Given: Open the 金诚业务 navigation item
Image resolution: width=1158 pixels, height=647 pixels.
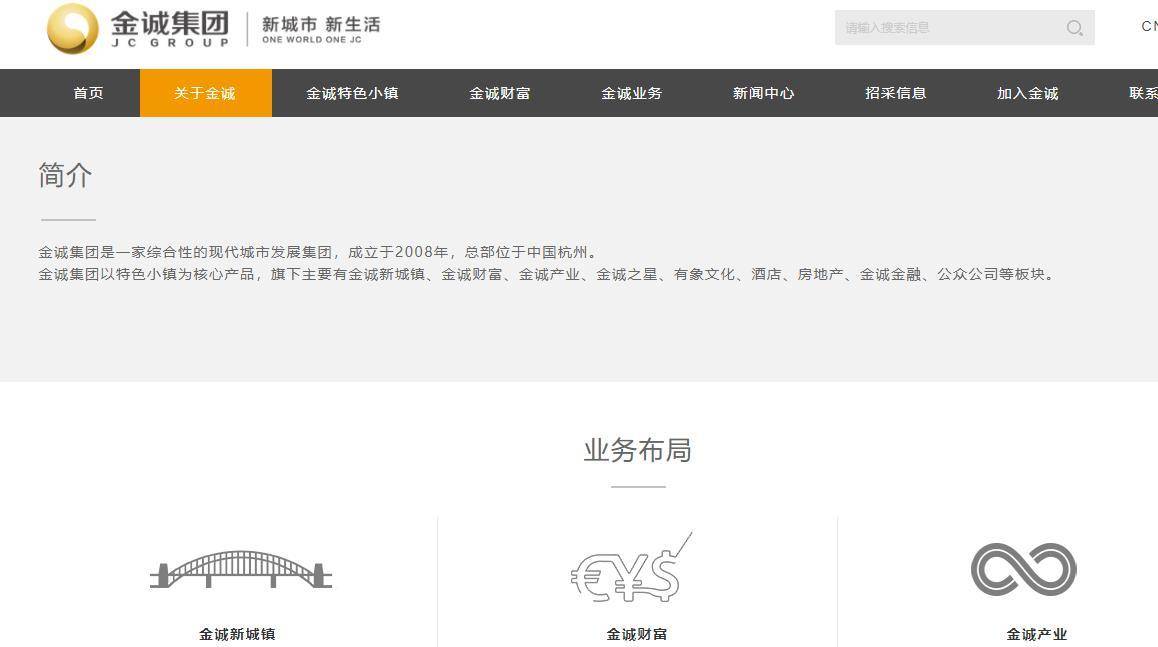Looking at the screenshot, I should coord(632,92).
